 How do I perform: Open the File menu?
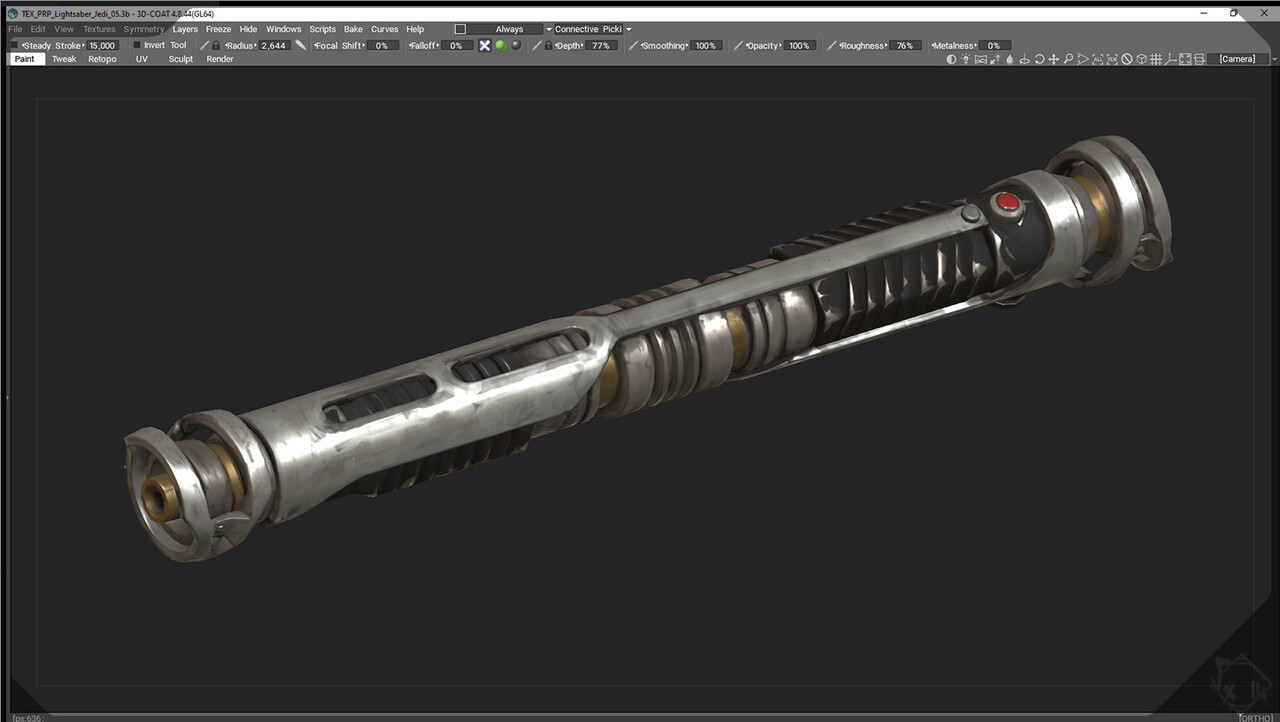pyautogui.click(x=15, y=29)
